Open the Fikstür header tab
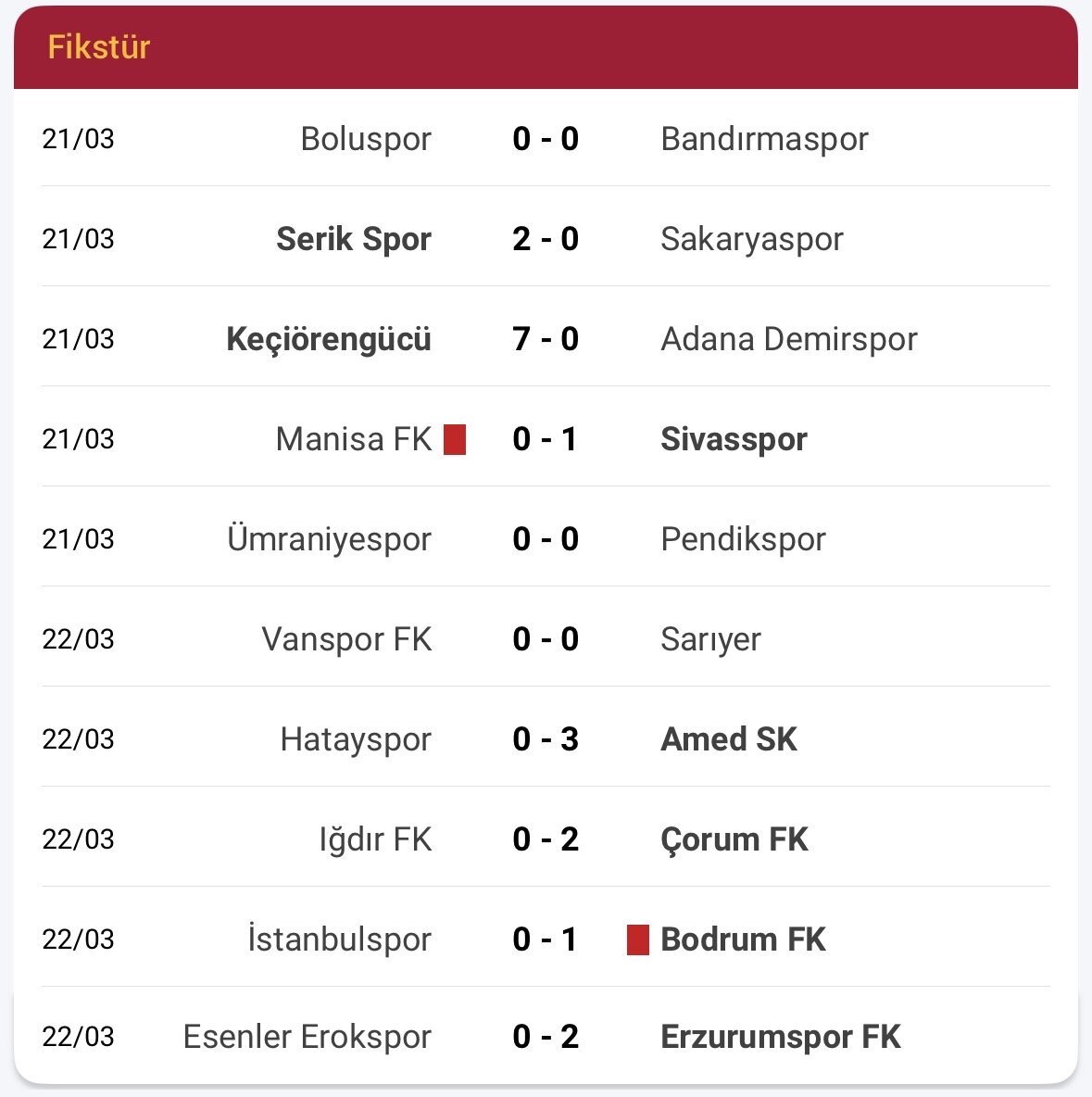 click(99, 47)
